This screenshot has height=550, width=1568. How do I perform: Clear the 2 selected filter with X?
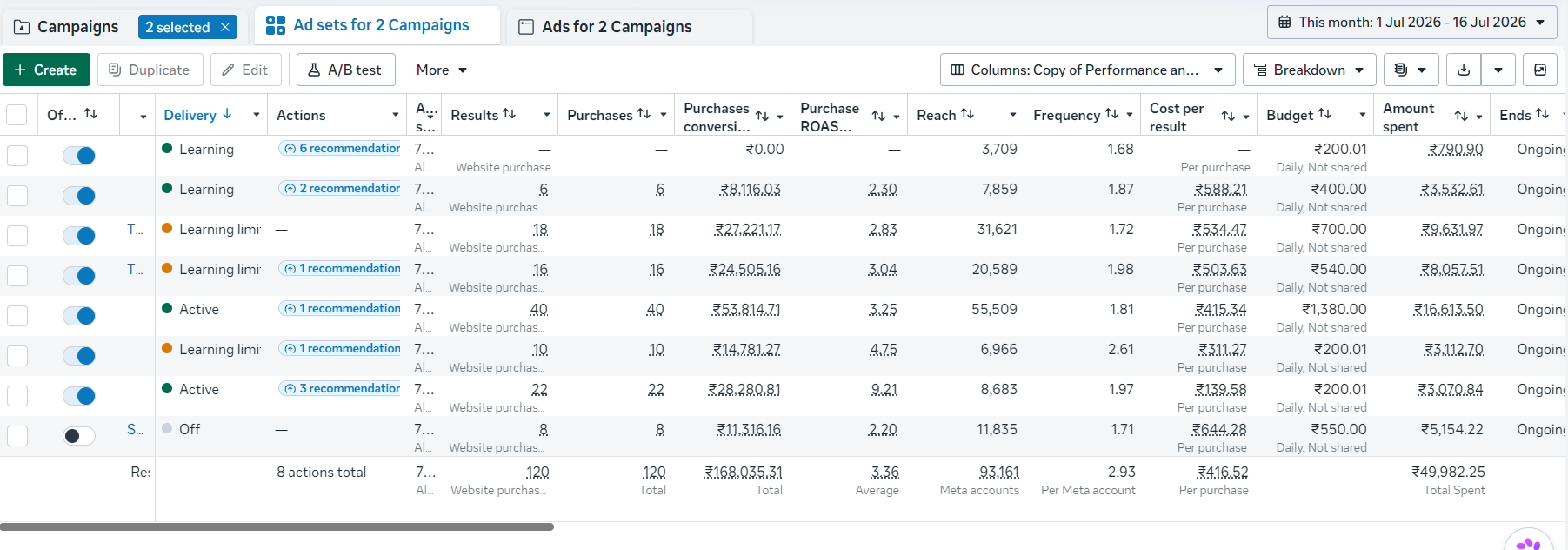pyautogui.click(x=225, y=27)
